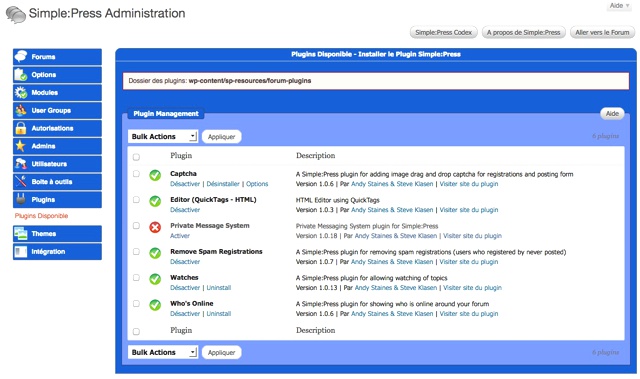The image size is (640, 379).
Task: Click the red X icon beside Private Message System
Action: click(155, 227)
